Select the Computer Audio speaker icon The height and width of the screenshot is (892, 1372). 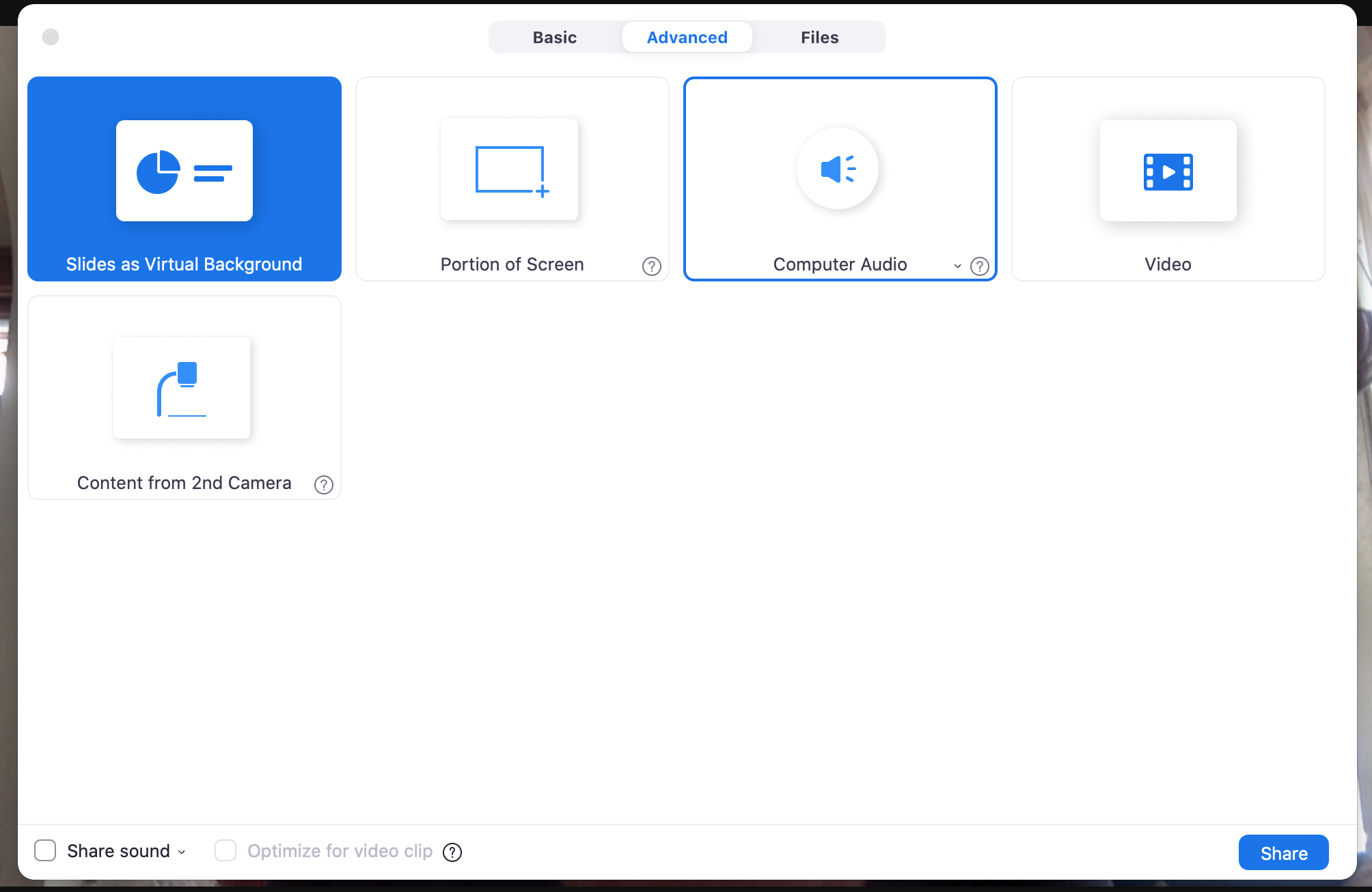pyautogui.click(x=838, y=169)
